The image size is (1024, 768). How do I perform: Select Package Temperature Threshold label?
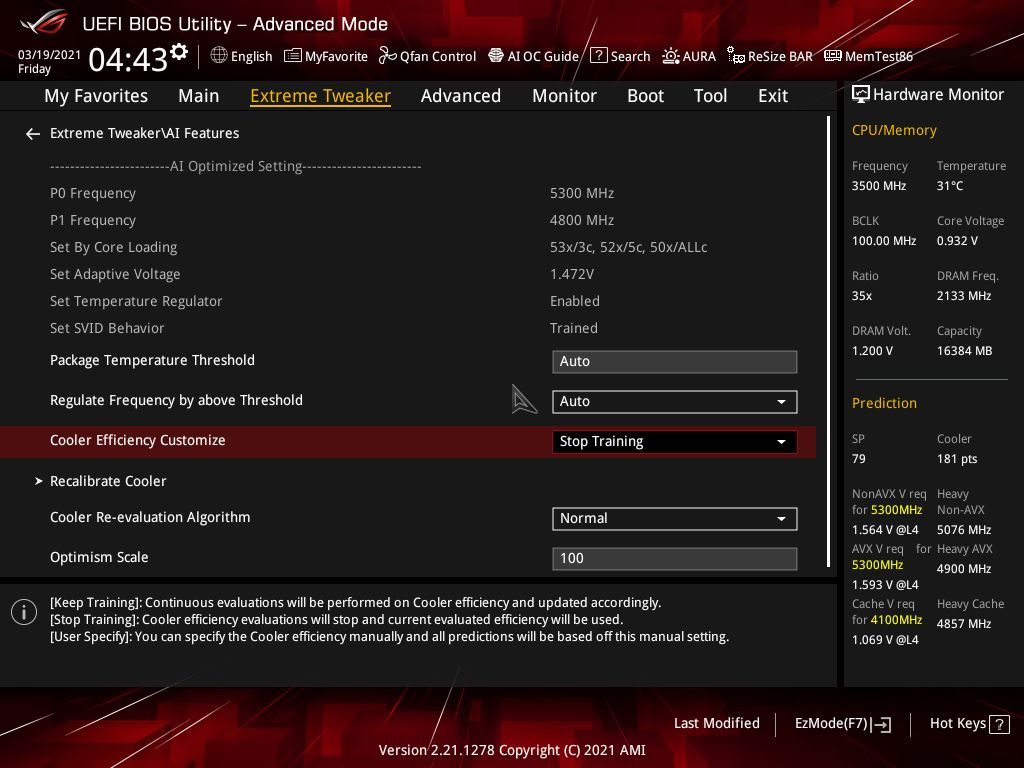point(152,360)
